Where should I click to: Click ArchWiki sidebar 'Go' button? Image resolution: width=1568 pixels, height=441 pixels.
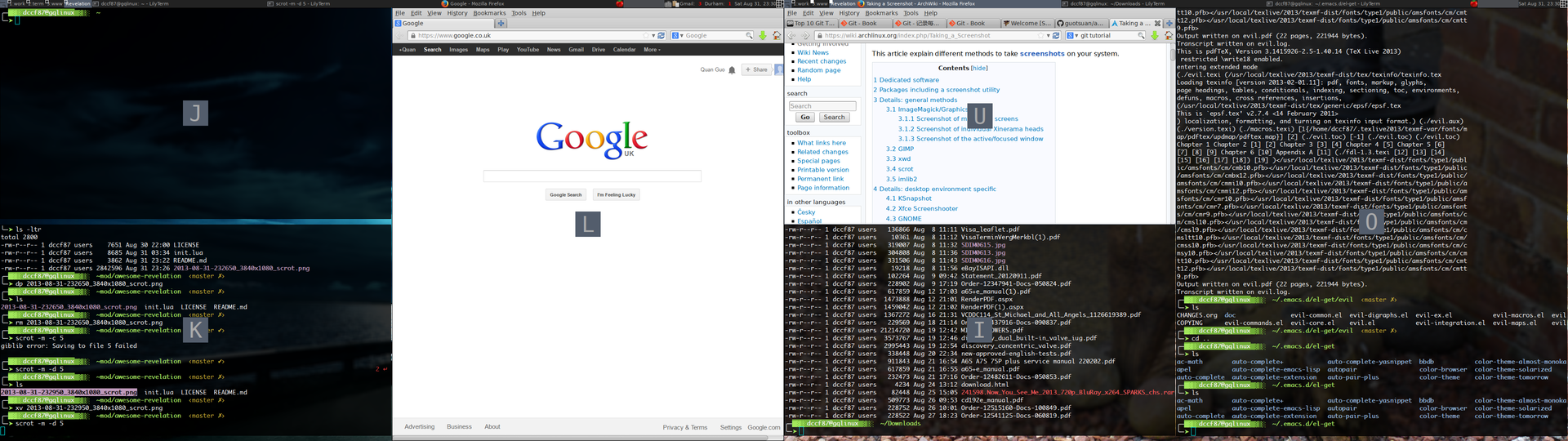pyautogui.click(x=805, y=118)
